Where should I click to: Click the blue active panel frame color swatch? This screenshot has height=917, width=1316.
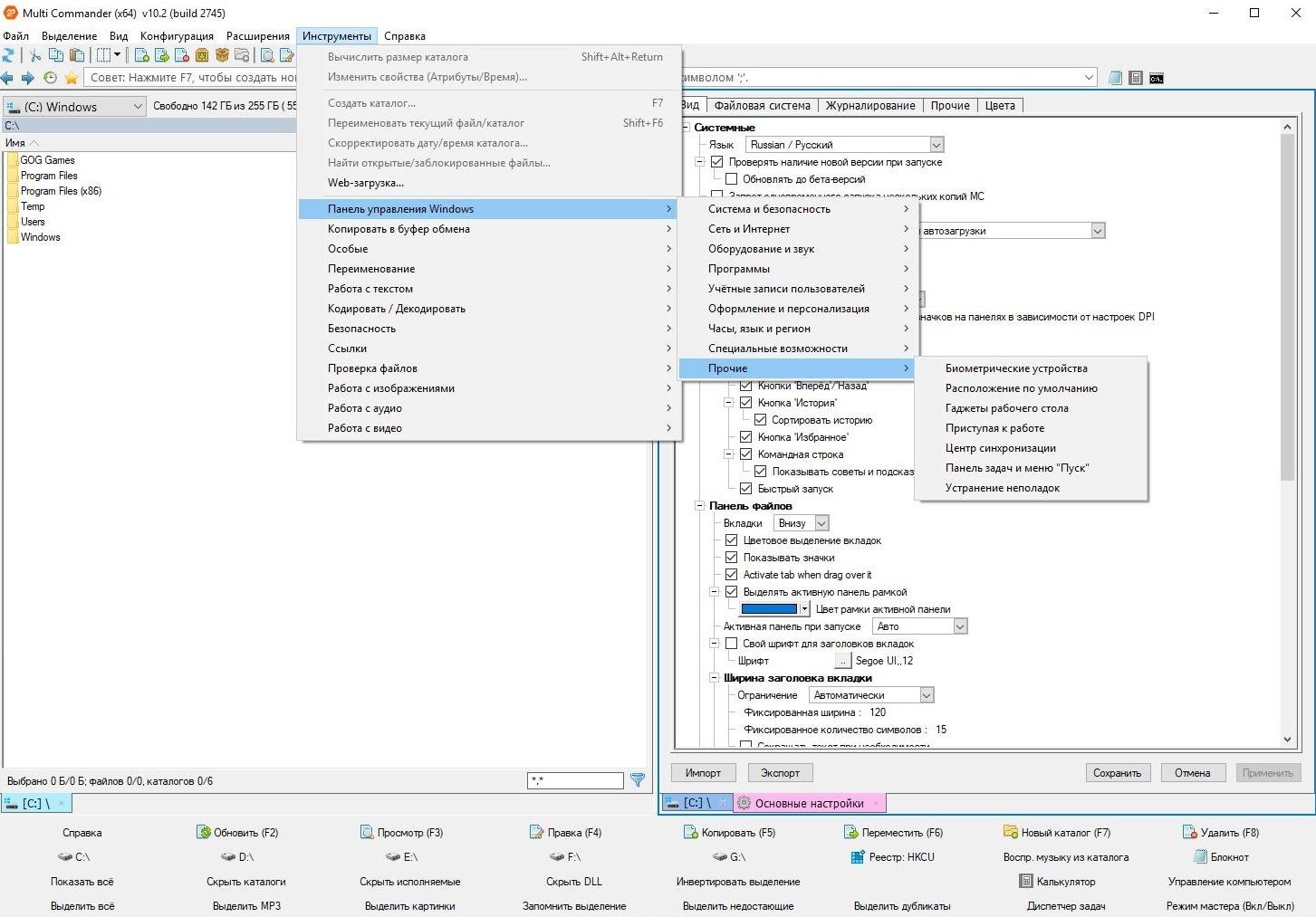pos(769,609)
